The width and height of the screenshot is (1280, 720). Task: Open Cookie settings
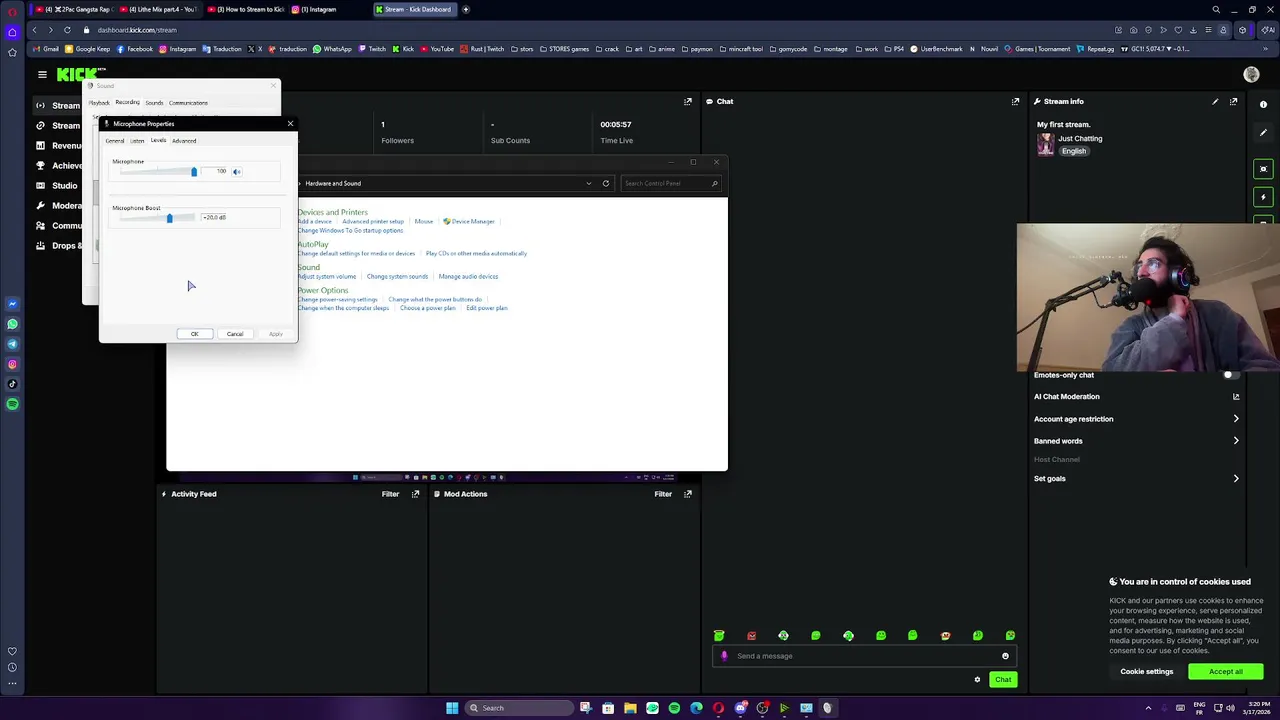pos(1146,672)
